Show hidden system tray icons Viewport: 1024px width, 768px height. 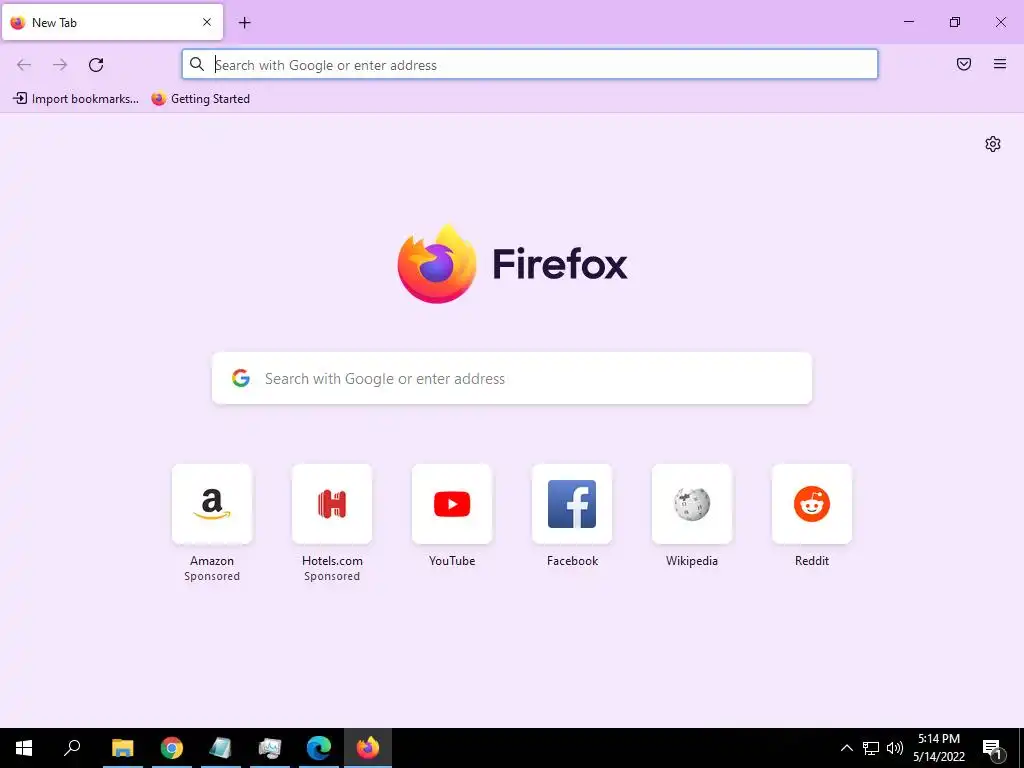tap(846, 748)
